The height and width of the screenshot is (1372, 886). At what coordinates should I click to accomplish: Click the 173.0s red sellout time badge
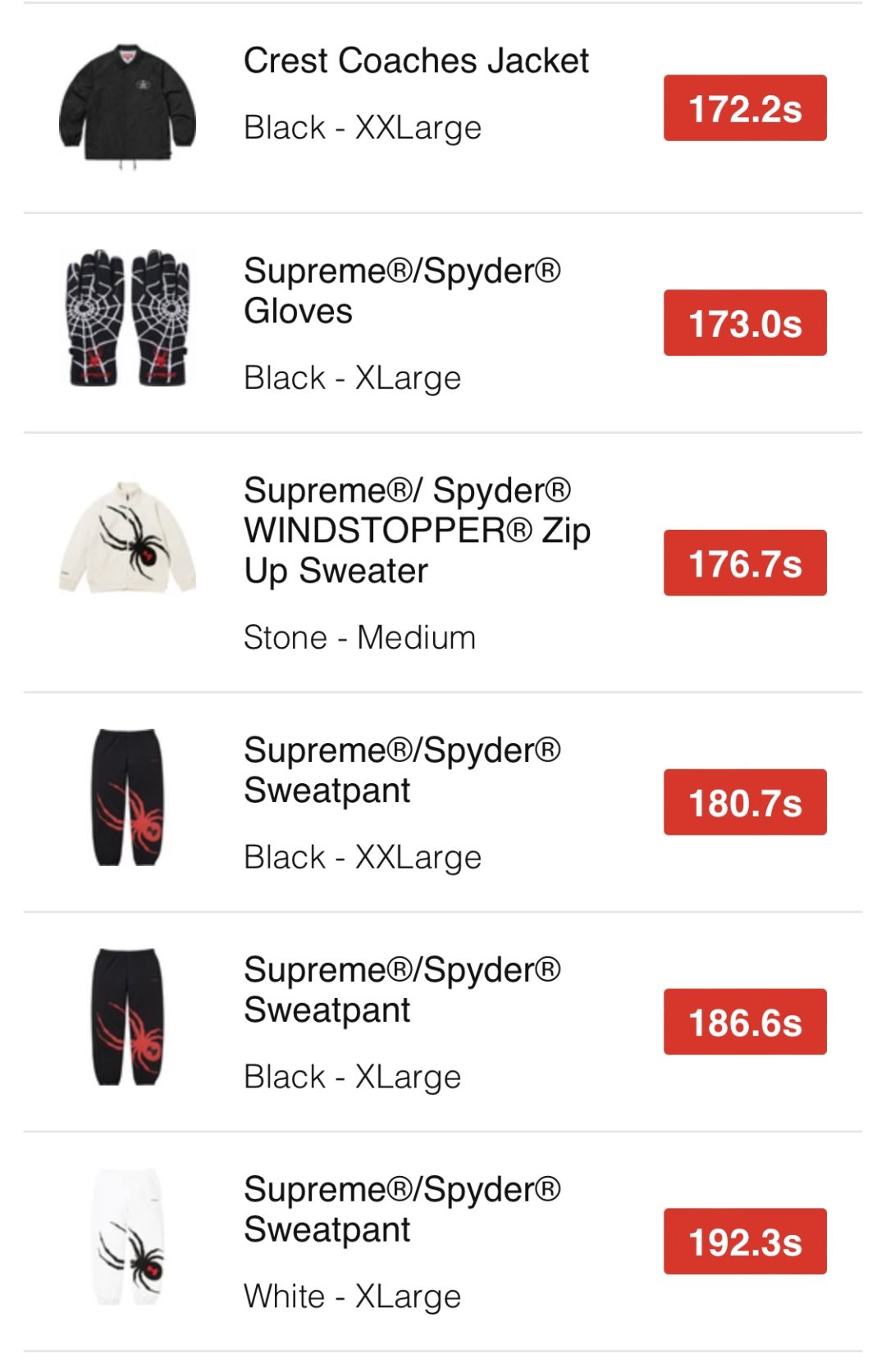[744, 323]
